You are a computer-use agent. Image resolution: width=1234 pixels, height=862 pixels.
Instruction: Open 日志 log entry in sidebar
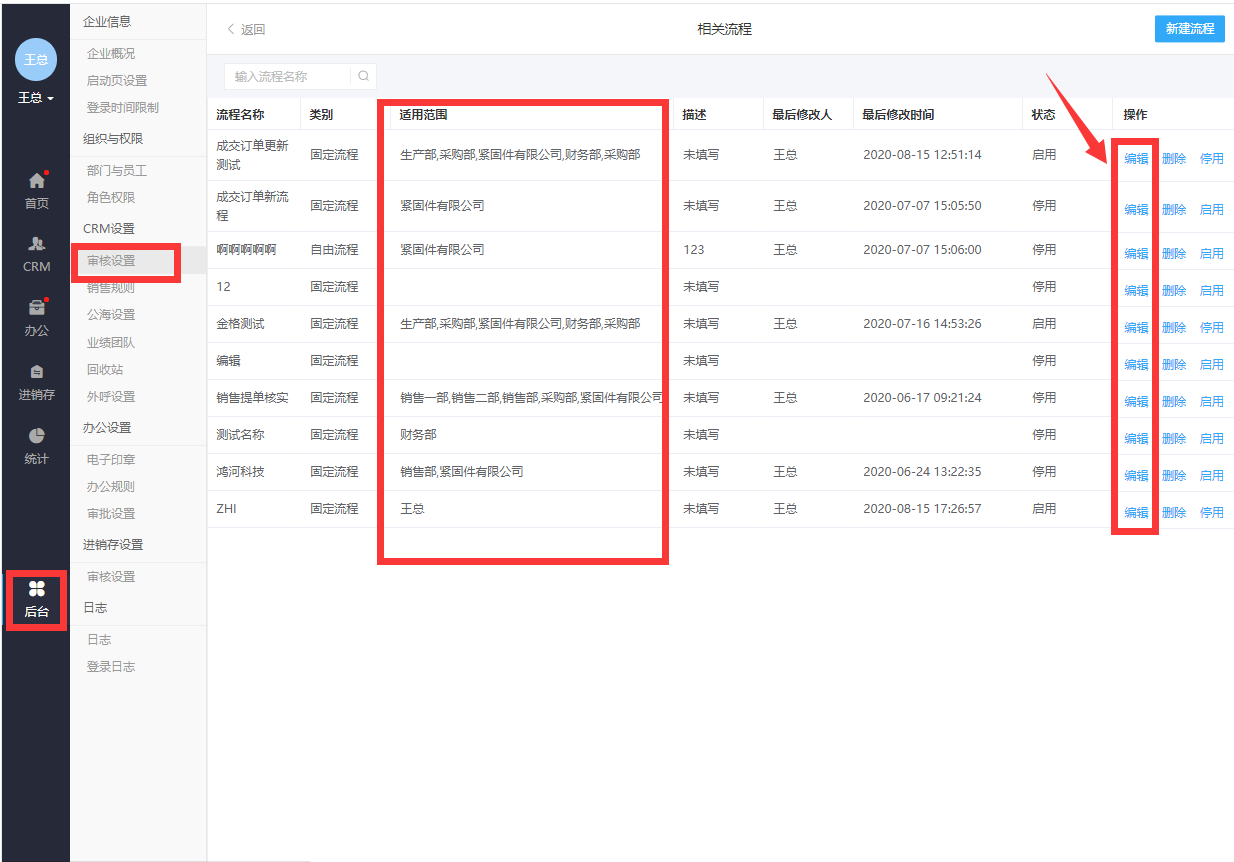point(99,640)
